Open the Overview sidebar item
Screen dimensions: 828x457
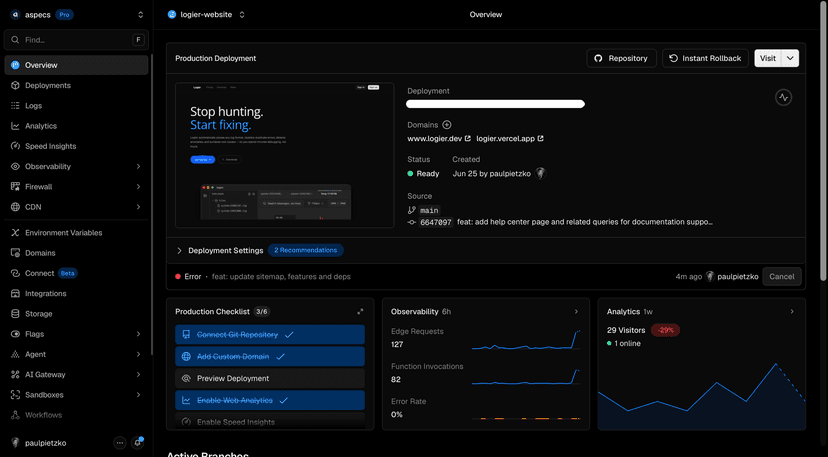76,65
